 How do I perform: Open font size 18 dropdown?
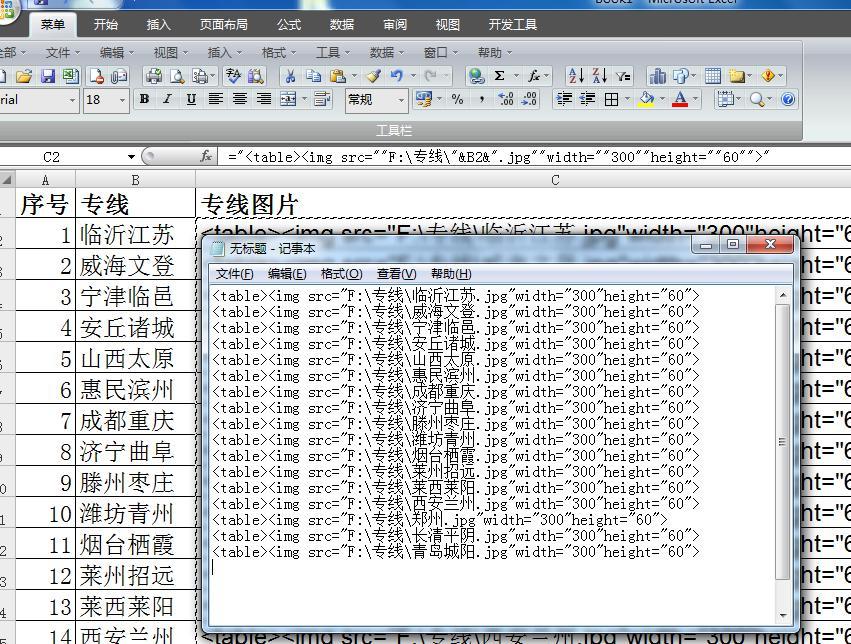pos(122,100)
